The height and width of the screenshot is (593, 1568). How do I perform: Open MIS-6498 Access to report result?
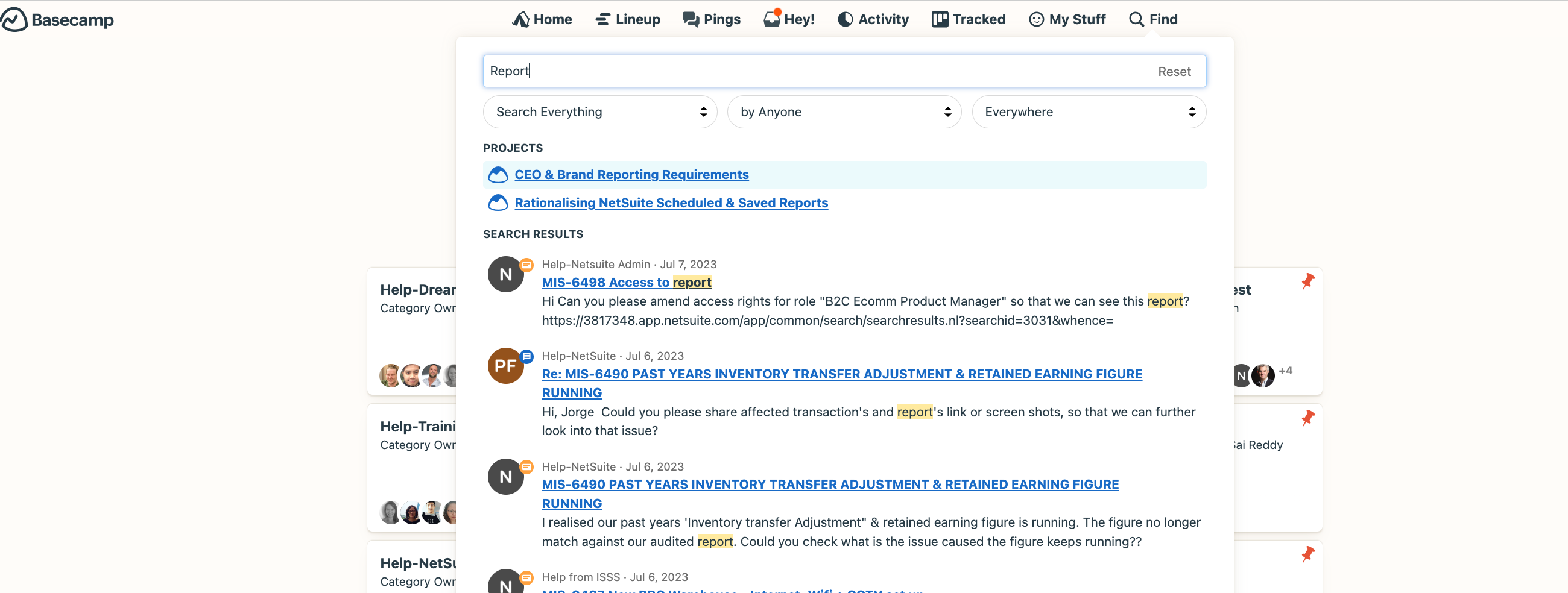pyautogui.click(x=626, y=282)
